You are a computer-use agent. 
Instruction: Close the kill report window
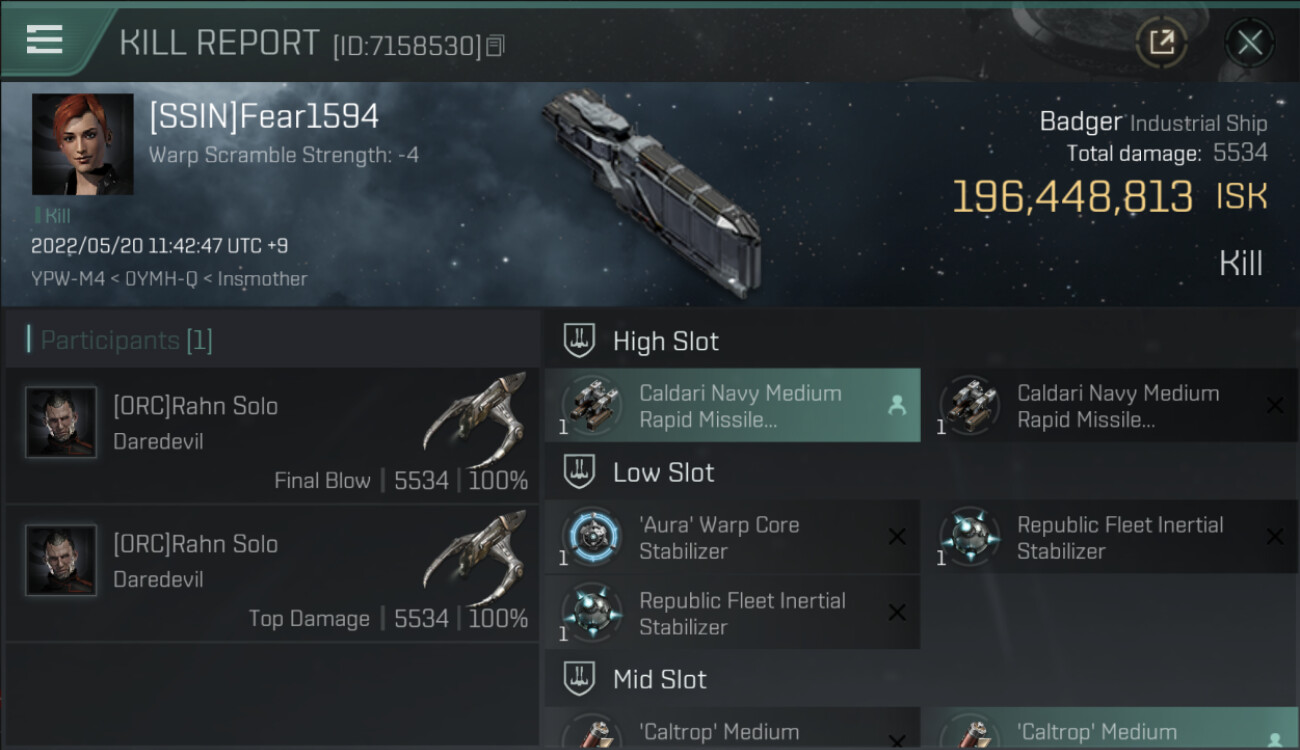click(x=1249, y=42)
